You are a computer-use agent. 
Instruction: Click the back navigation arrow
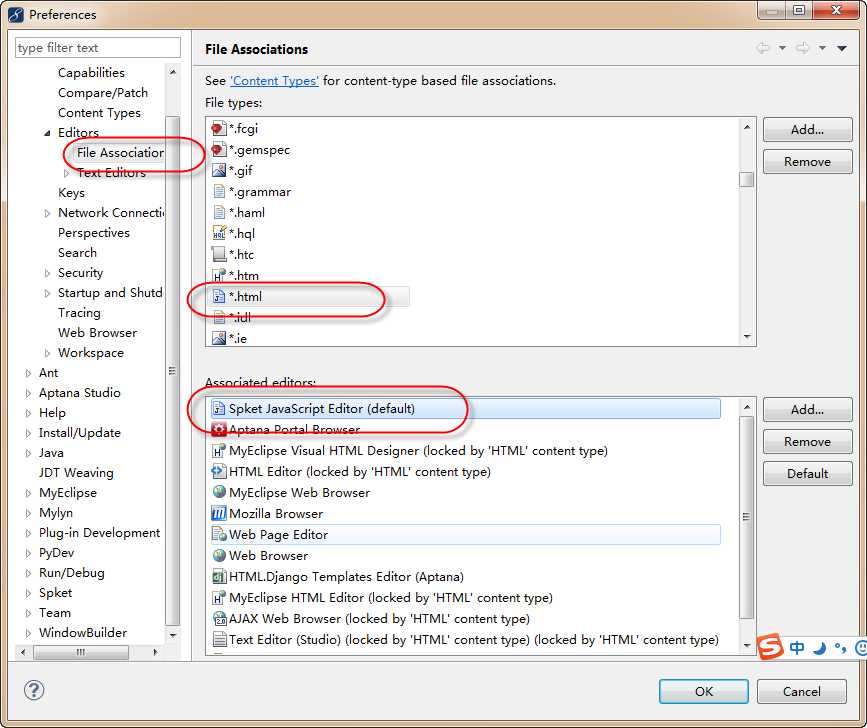click(x=762, y=48)
